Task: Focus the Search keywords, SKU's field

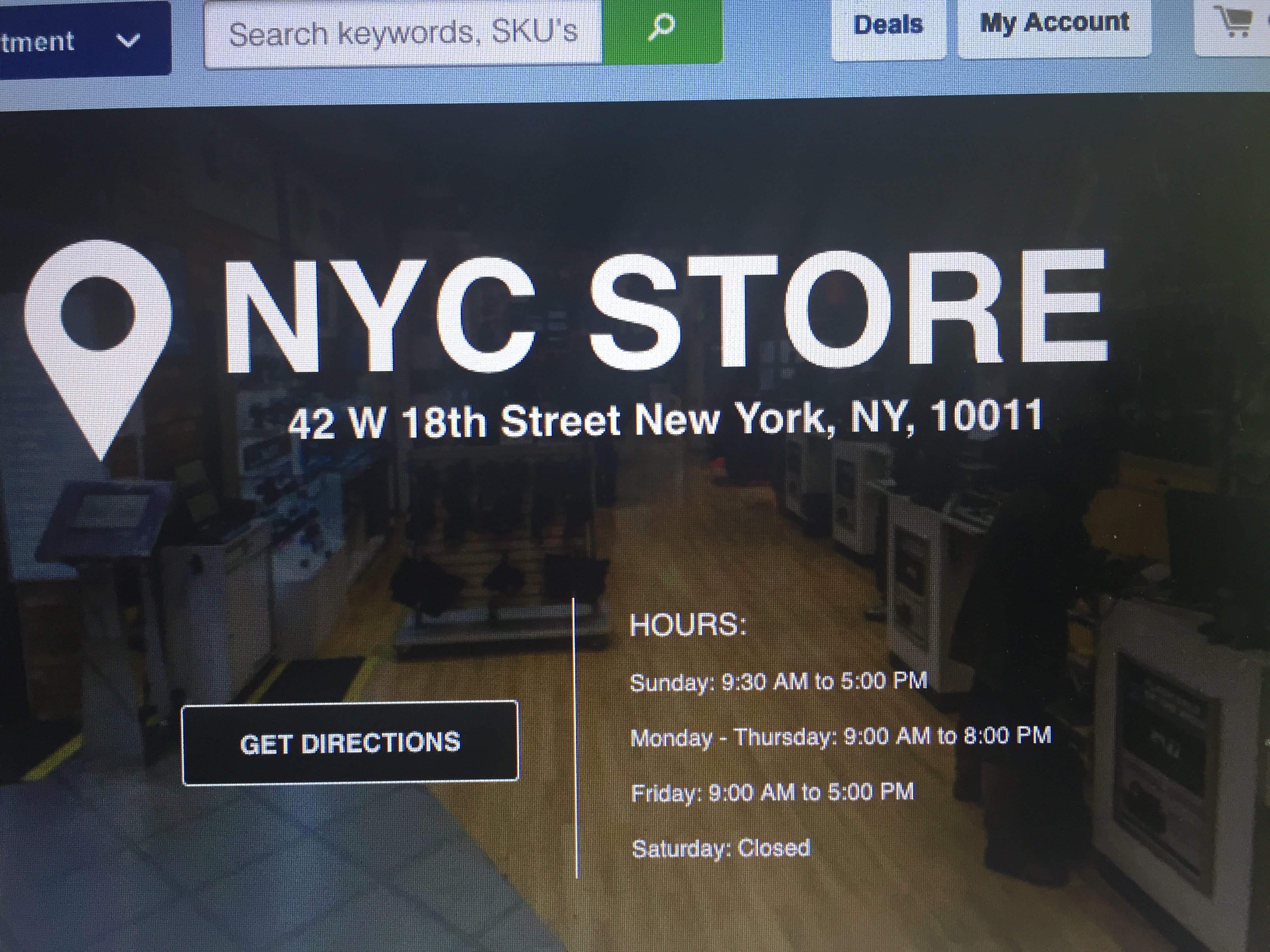Action: tap(402, 33)
